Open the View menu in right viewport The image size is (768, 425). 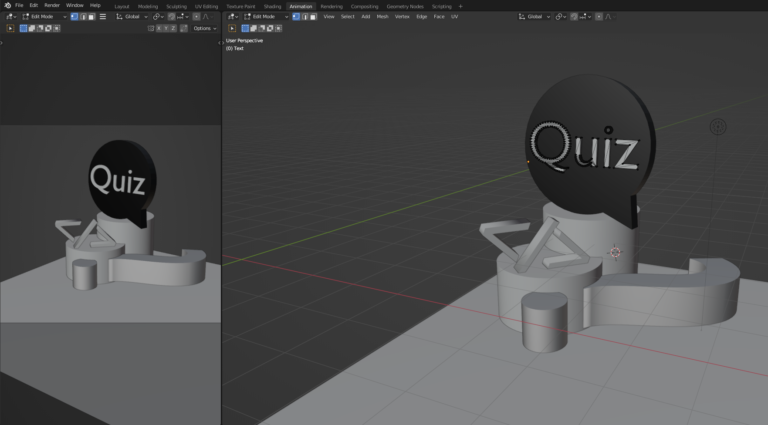point(329,17)
